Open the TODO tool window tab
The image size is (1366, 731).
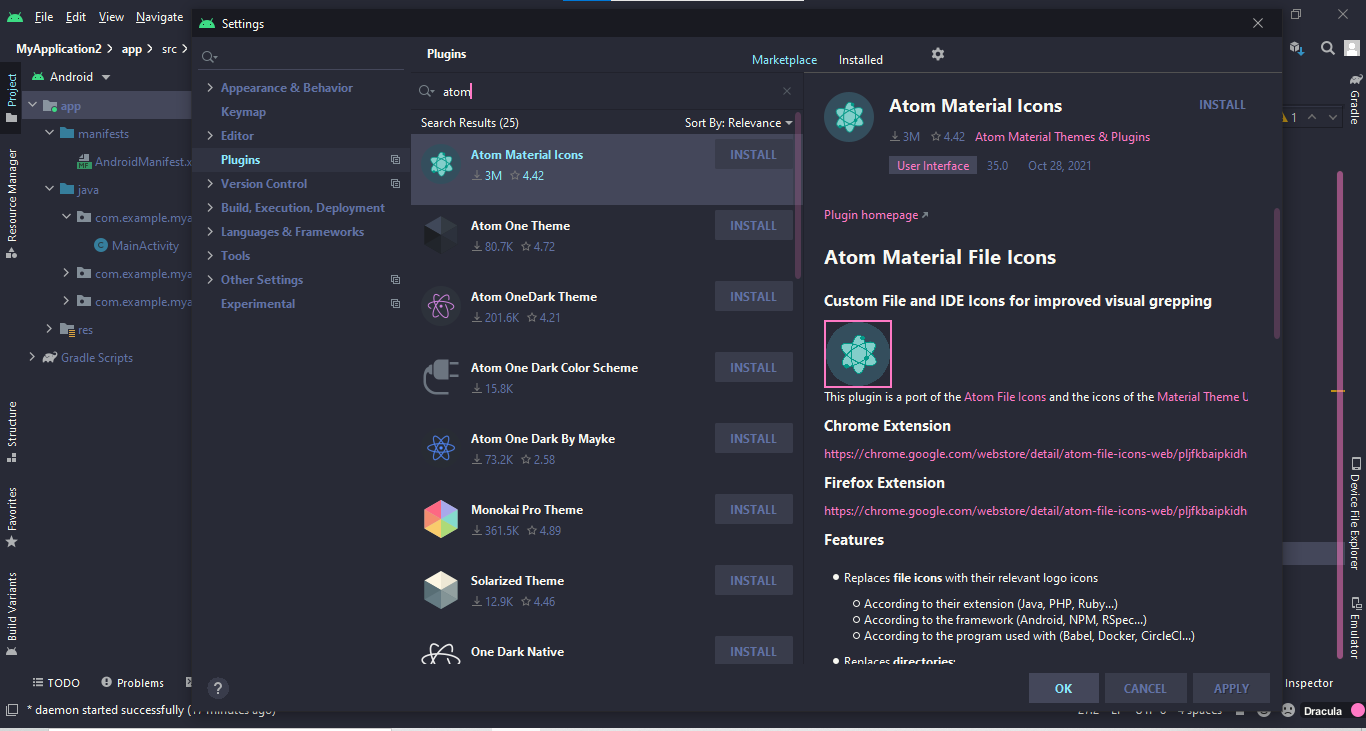pyautogui.click(x=56, y=683)
